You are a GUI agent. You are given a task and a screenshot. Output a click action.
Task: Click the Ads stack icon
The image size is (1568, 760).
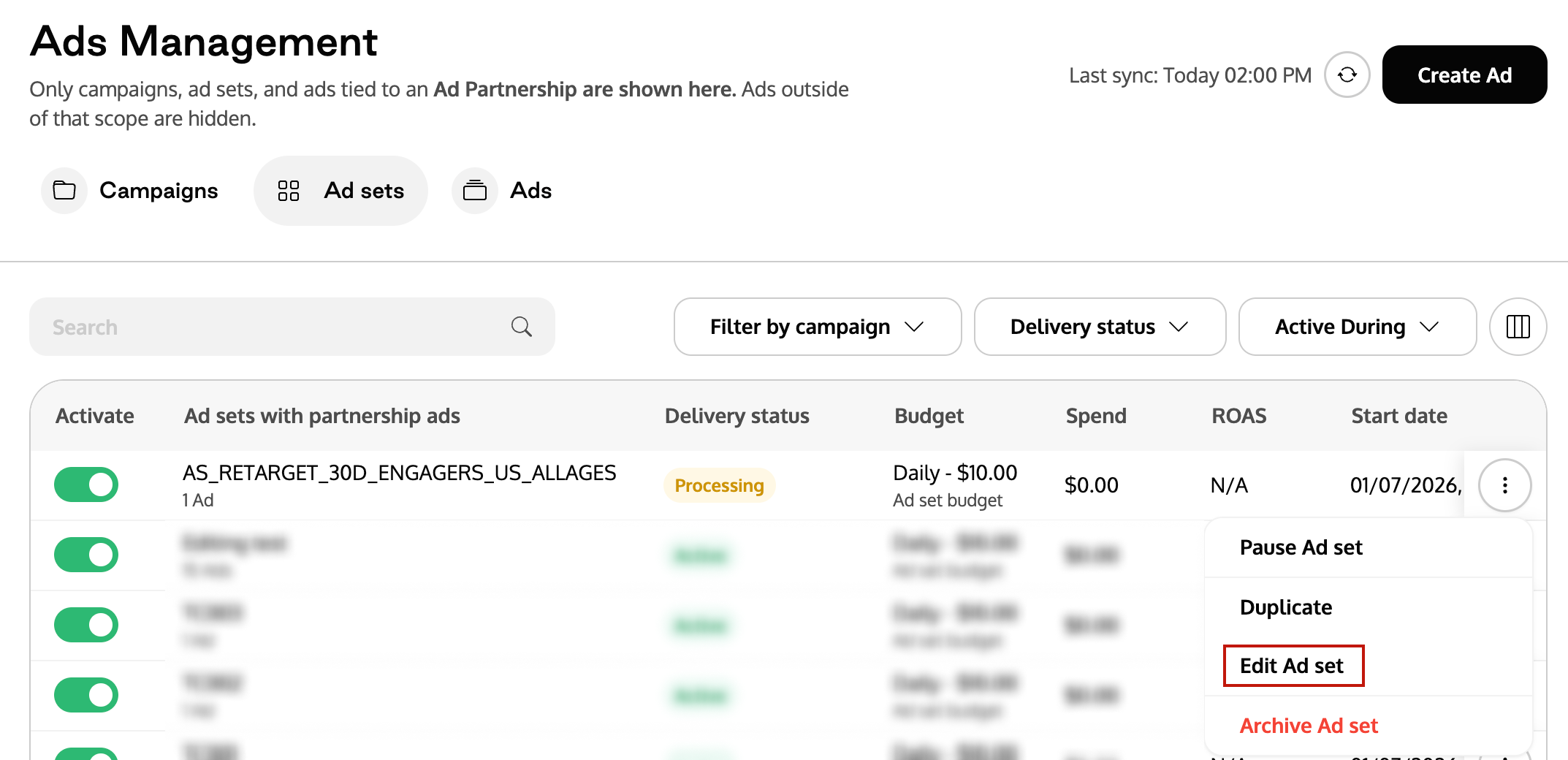pyautogui.click(x=475, y=191)
